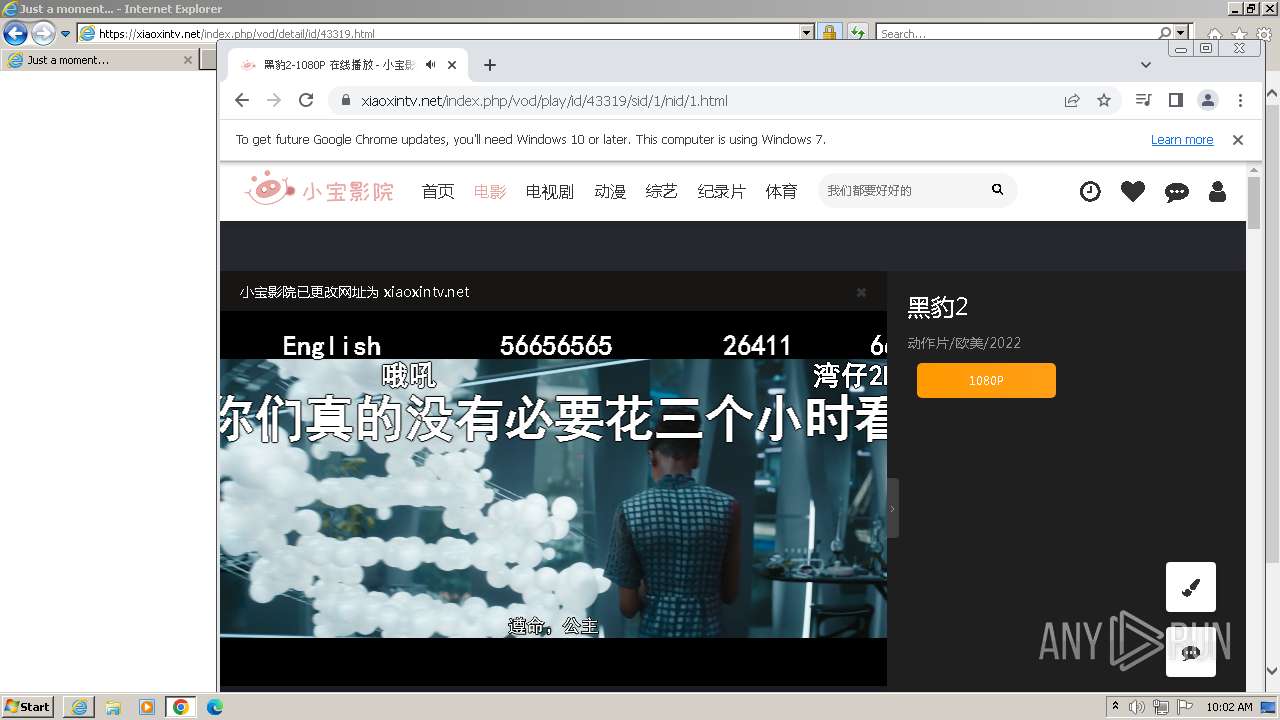Open favorites heart icon
Screen dimensions: 1280x720
(x=1133, y=191)
